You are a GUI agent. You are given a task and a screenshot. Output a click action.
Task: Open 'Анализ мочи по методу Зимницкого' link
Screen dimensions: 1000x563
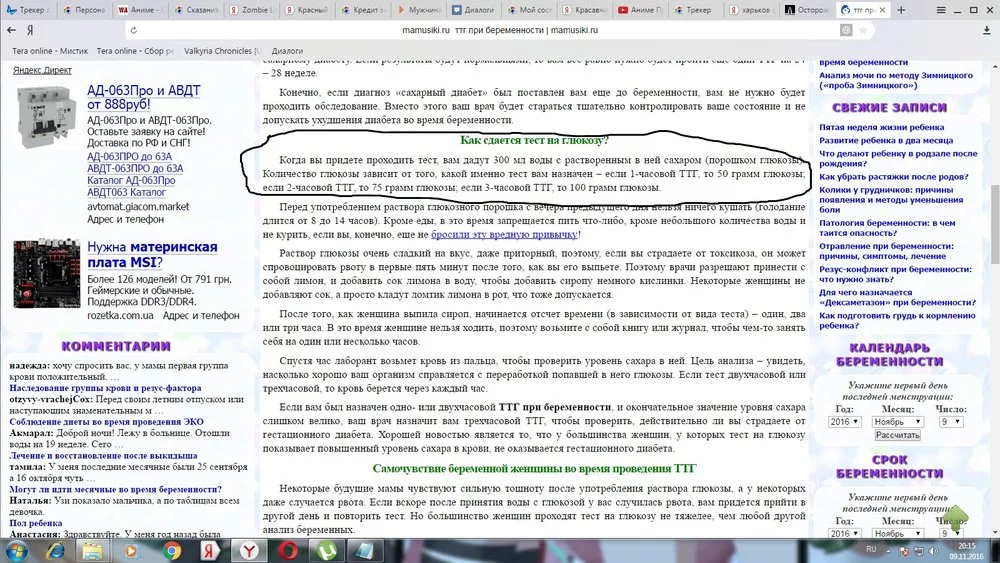[895, 80]
